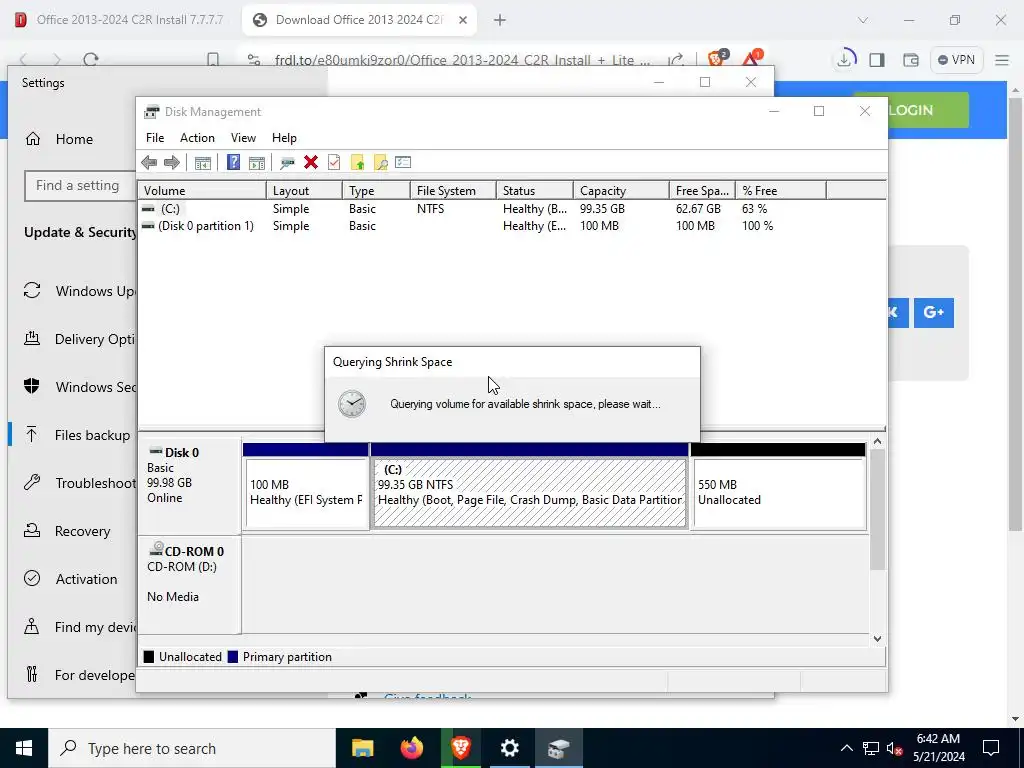Viewport: 1024px width, 768px height.
Task: Sort by Volume column header
Action: [202, 191]
